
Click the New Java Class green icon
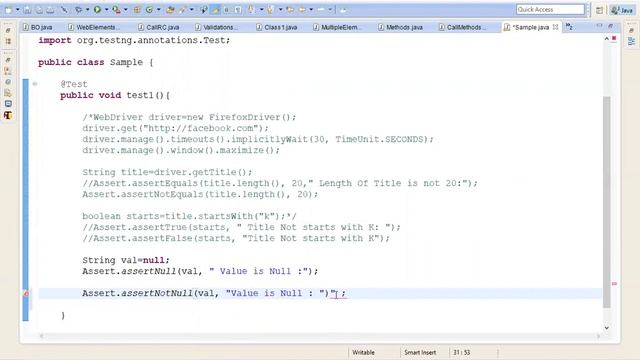[x=149, y=9]
